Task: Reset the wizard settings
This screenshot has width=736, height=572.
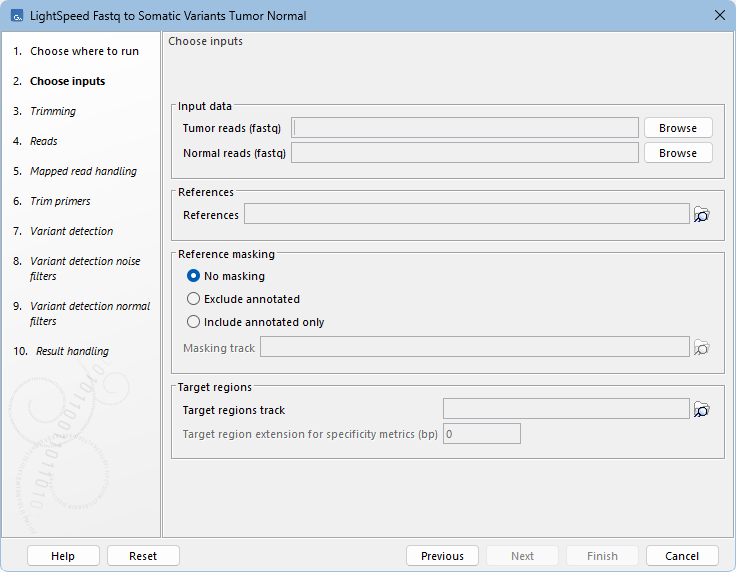Action: coord(143,556)
